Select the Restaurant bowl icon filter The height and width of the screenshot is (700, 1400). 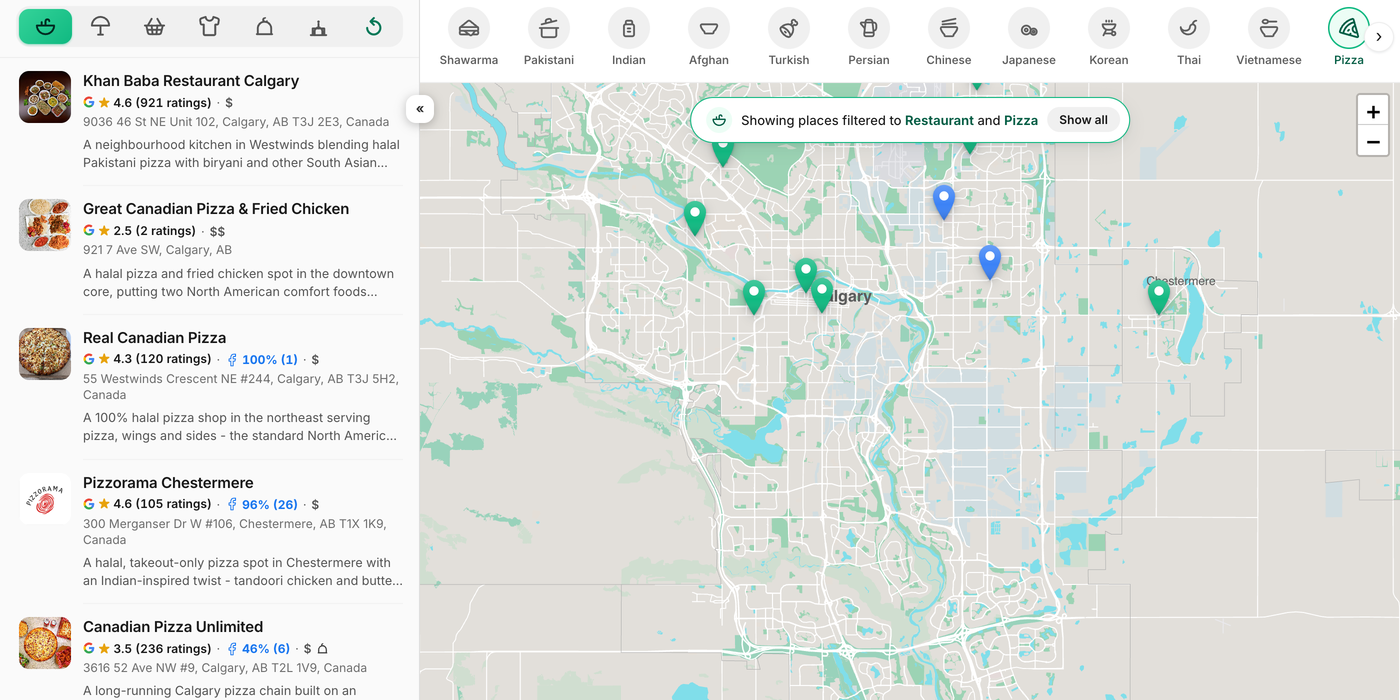click(45, 27)
